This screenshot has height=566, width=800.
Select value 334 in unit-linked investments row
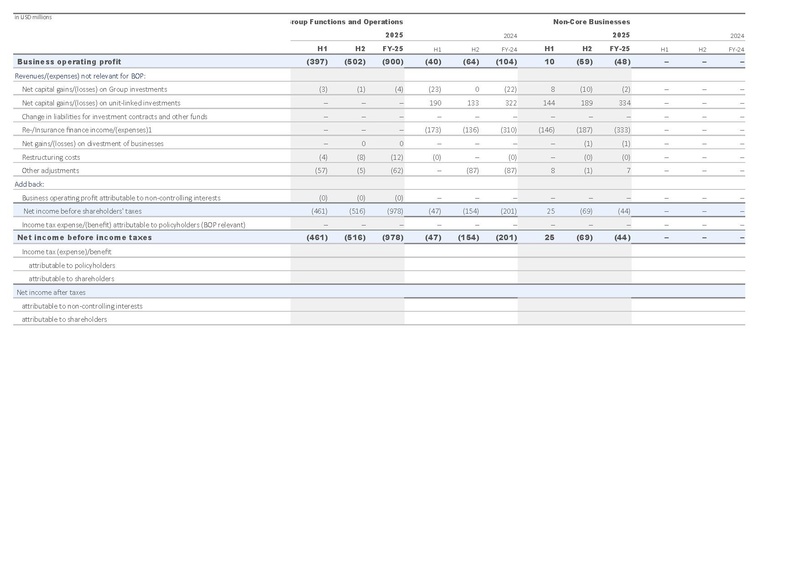[x=624, y=103]
